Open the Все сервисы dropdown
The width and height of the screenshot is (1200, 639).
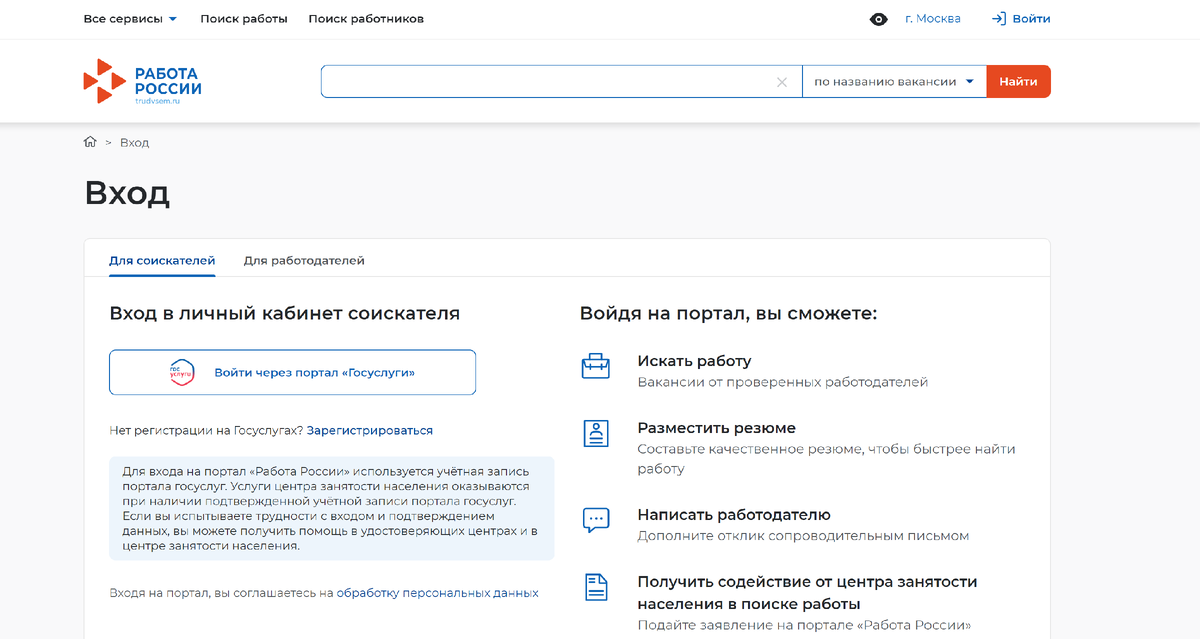(130, 19)
